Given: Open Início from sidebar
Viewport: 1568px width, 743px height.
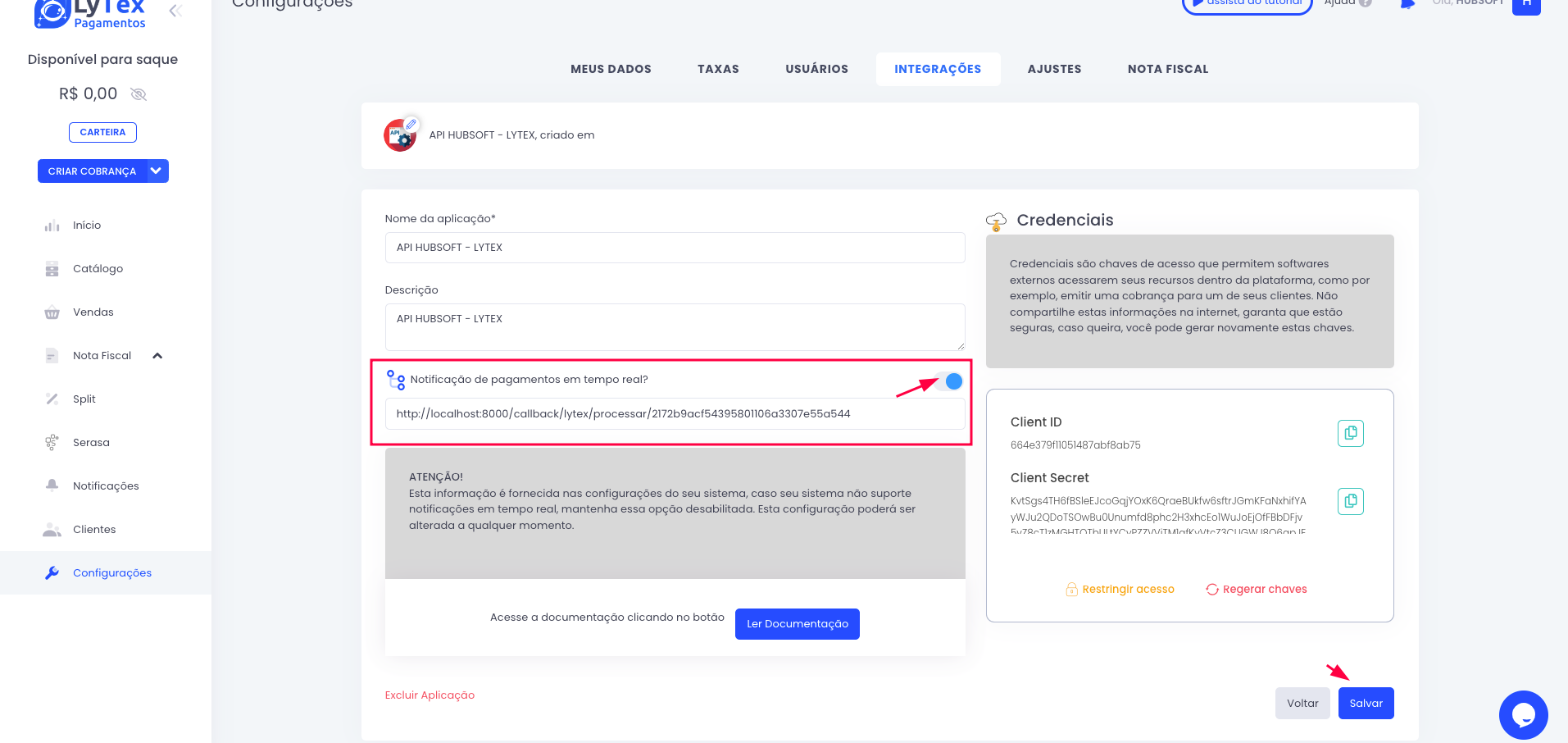Looking at the screenshot, I should point(87,226).
